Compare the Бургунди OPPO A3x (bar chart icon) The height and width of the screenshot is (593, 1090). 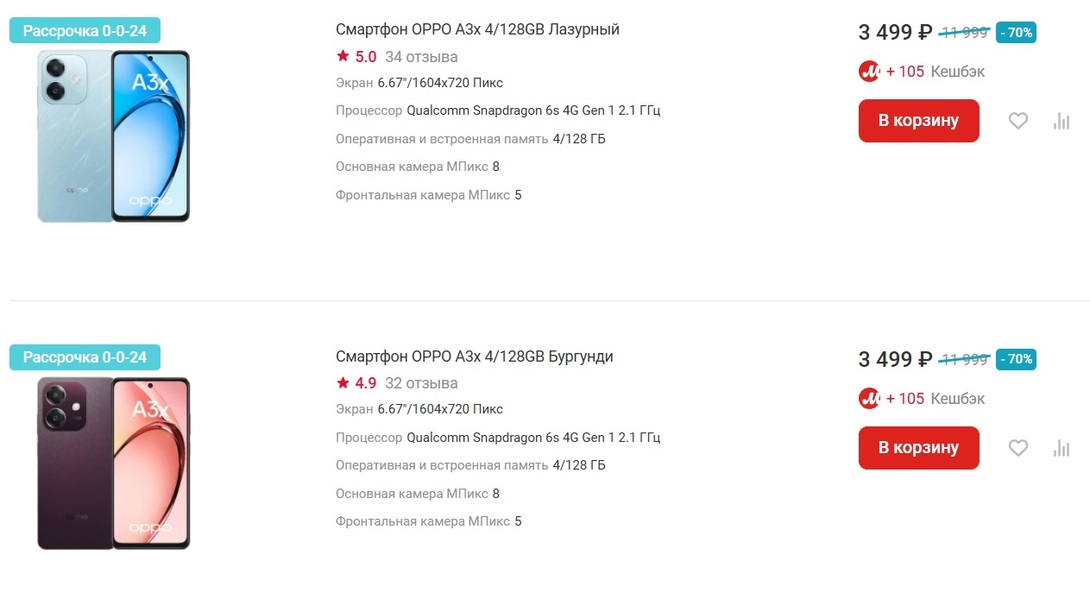1061,448
